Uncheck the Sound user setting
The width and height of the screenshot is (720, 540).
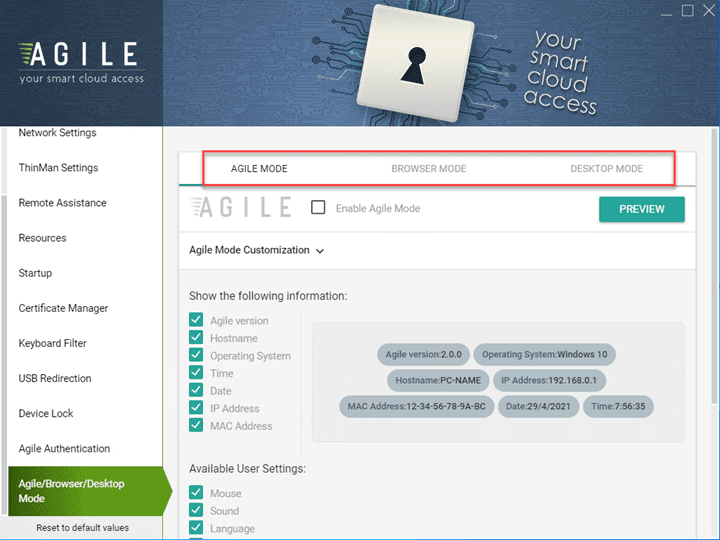point(196,510)
